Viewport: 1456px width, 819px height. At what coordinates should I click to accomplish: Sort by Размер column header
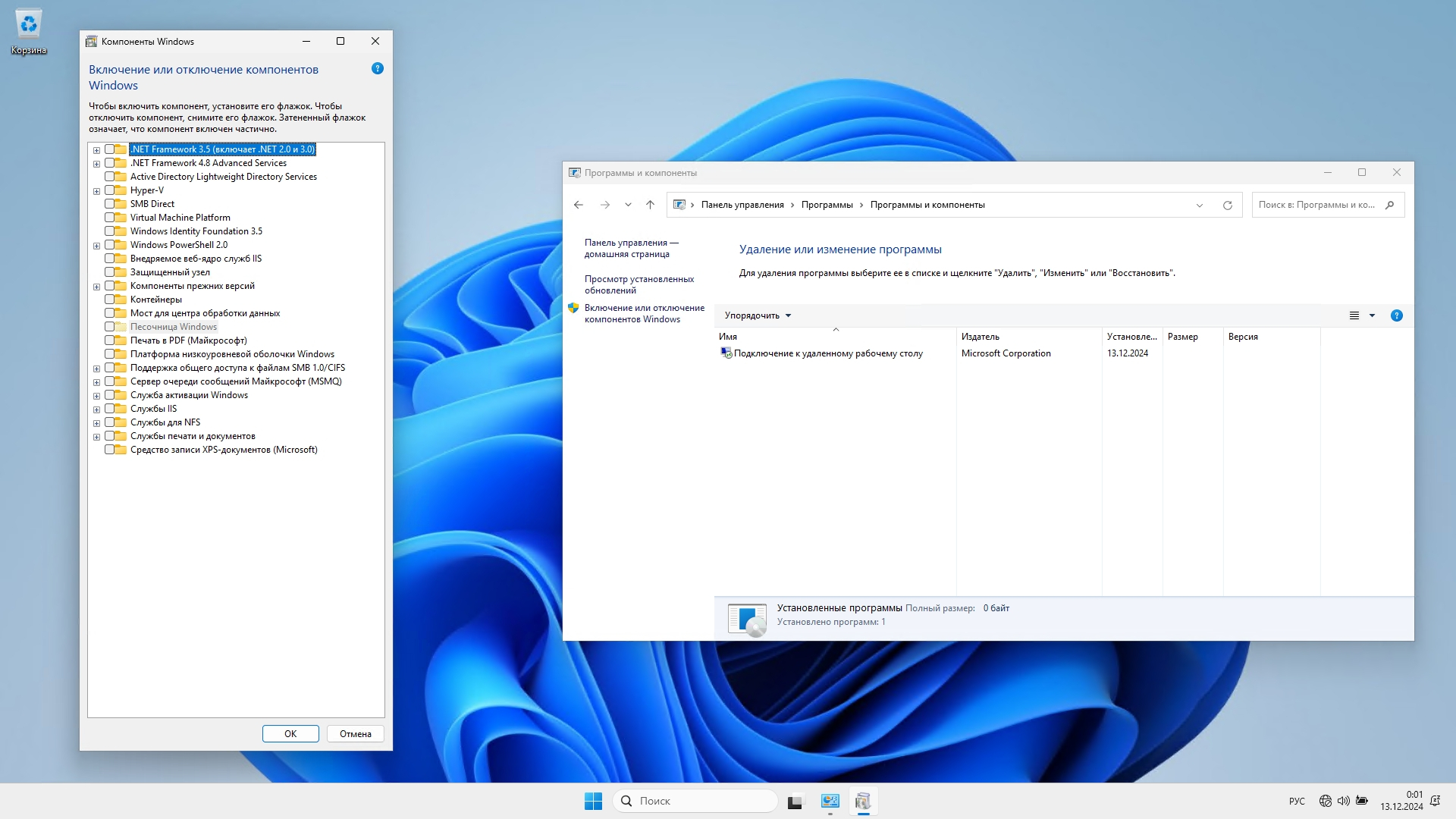pos(1193,337)
